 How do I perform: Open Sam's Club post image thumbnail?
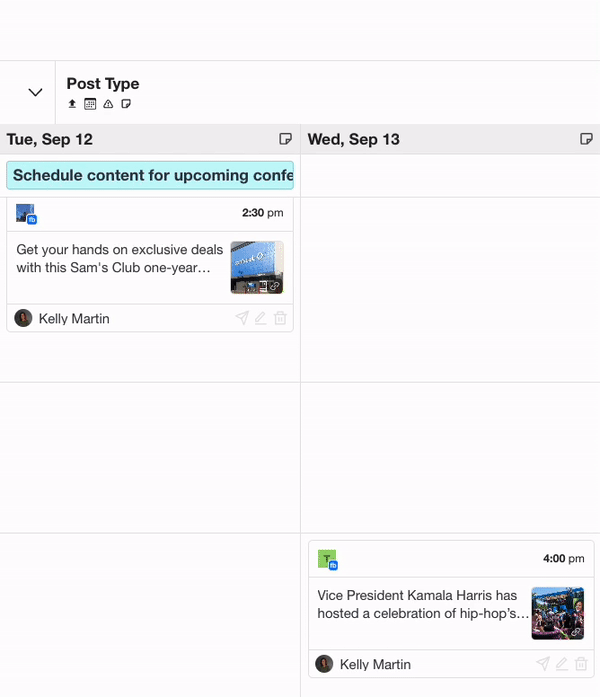[257, 268]
